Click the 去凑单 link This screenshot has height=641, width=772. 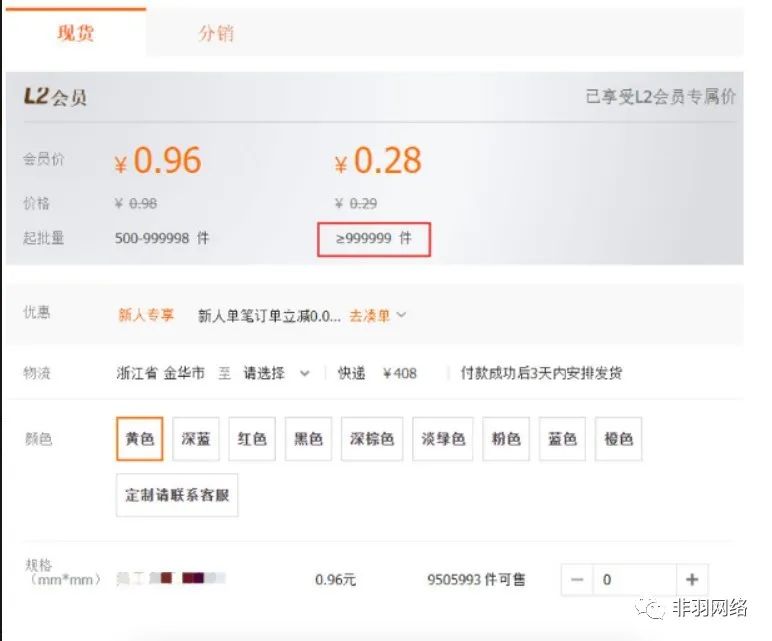pyautogui.click(x=369, y=315)
